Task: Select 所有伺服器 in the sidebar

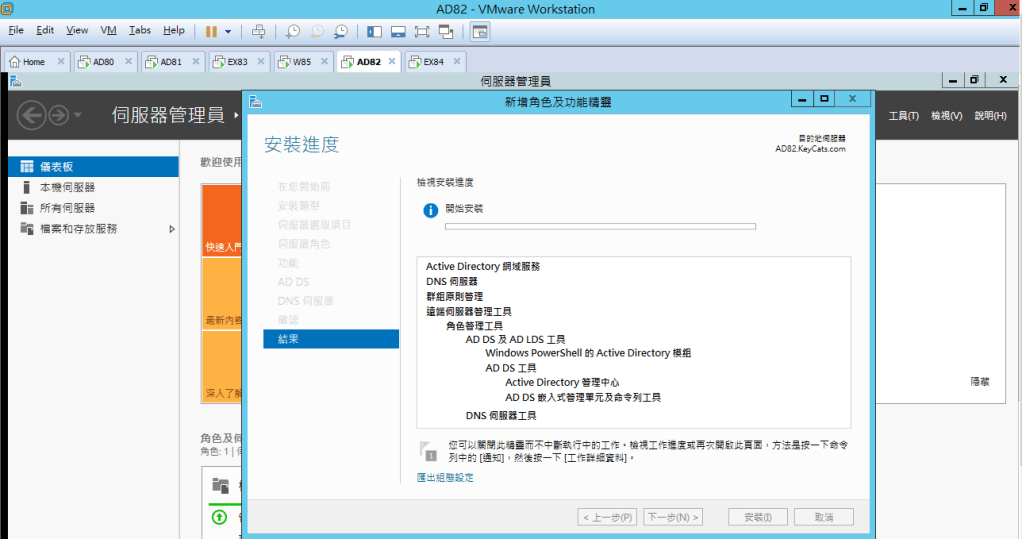Action: click(x=67, y=208)
